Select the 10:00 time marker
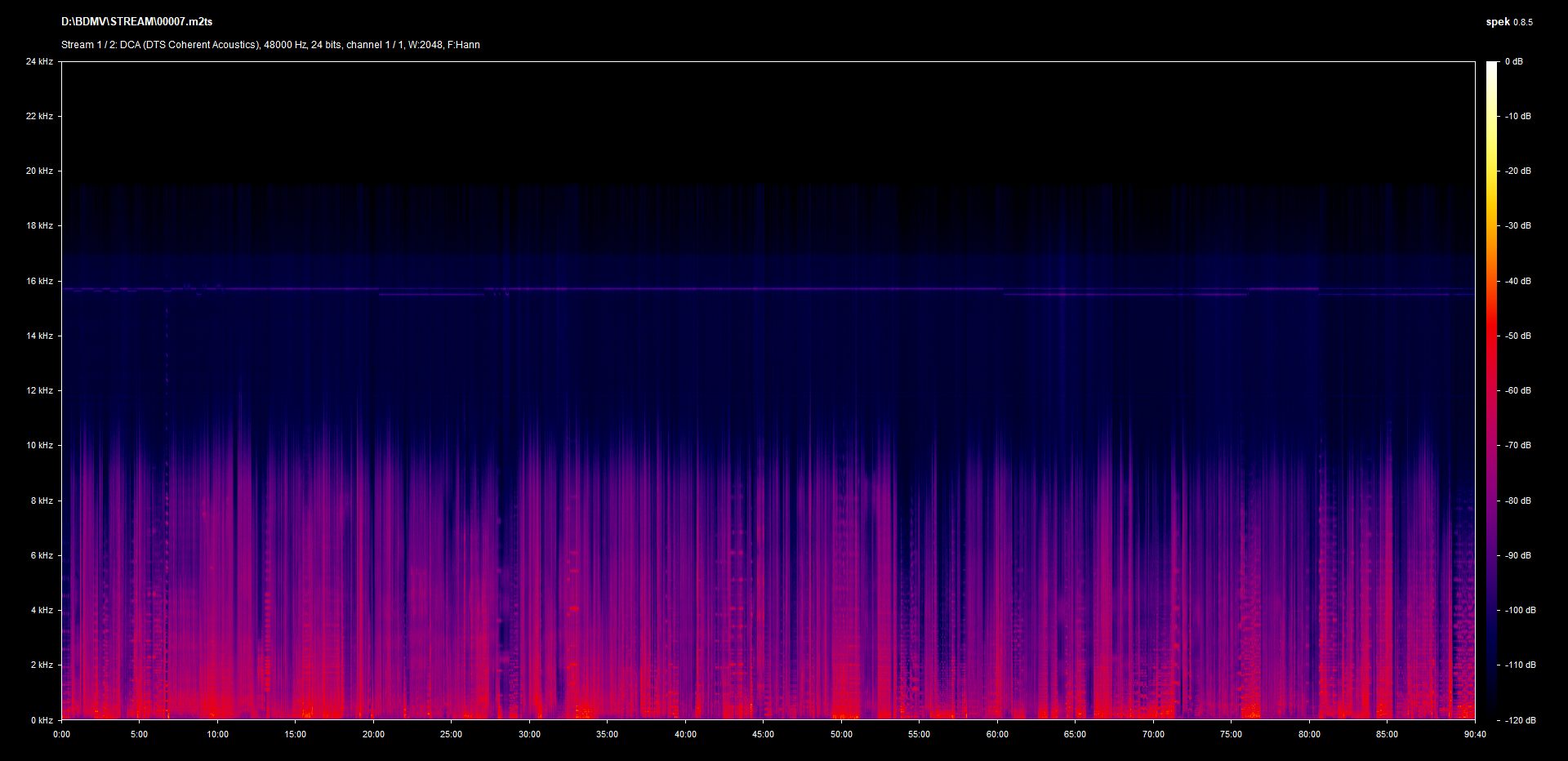The width and height of the screenshot is (1568, 761). (x=217, y=734)
